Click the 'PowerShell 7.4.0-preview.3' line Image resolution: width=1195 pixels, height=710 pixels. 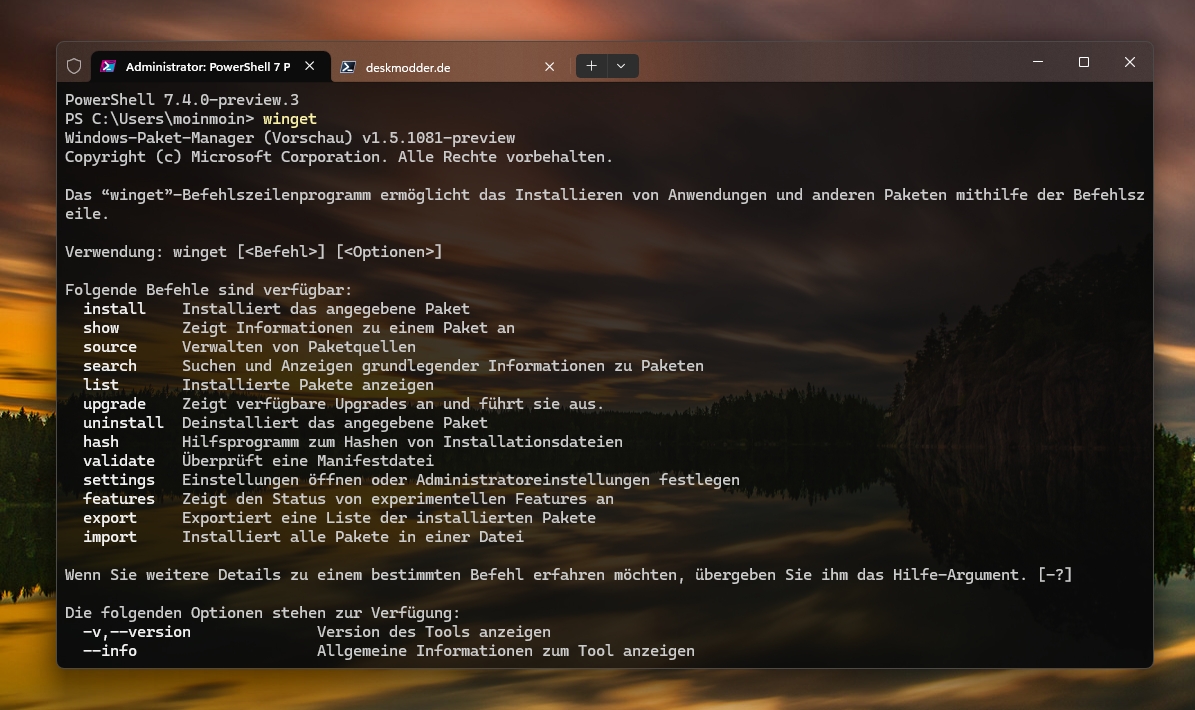pos(182,100)
